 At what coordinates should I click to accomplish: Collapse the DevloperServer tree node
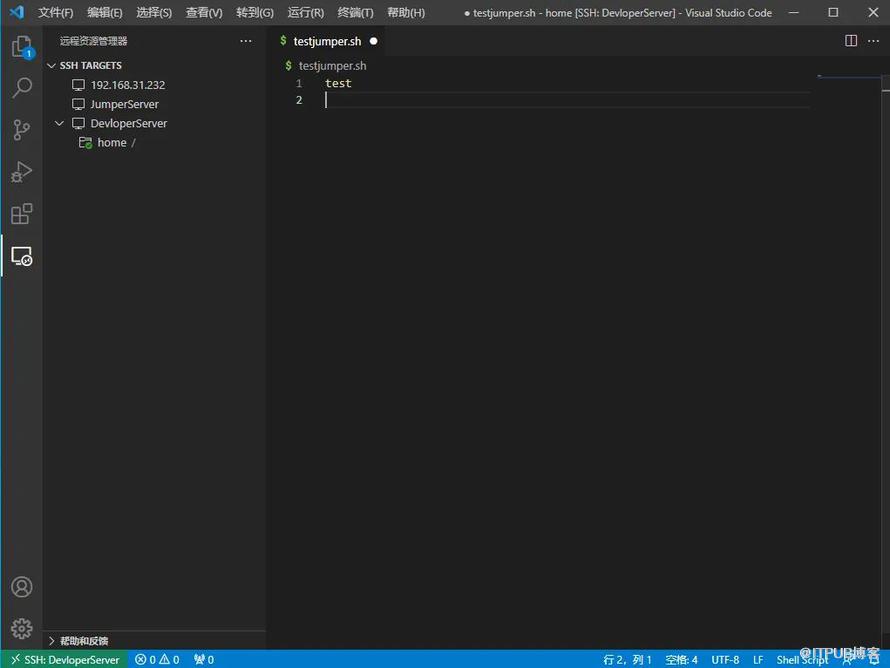pos(60,123)
